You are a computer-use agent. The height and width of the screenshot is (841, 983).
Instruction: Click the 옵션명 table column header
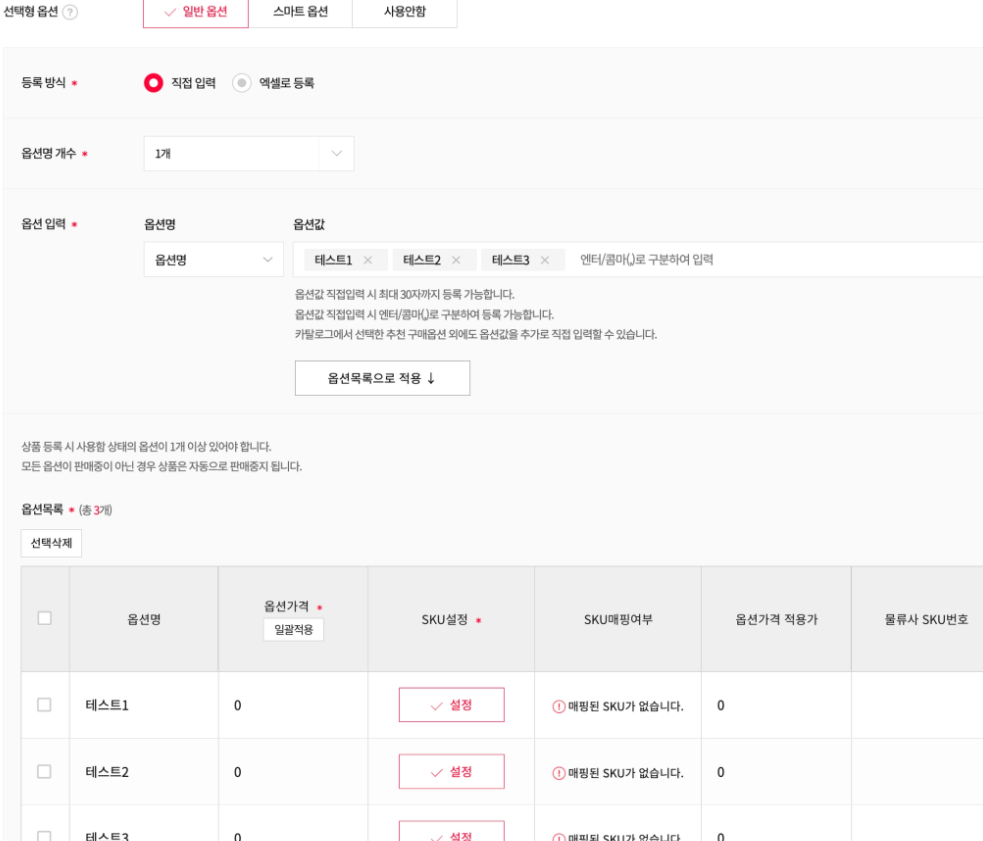(x=144, y=620)
